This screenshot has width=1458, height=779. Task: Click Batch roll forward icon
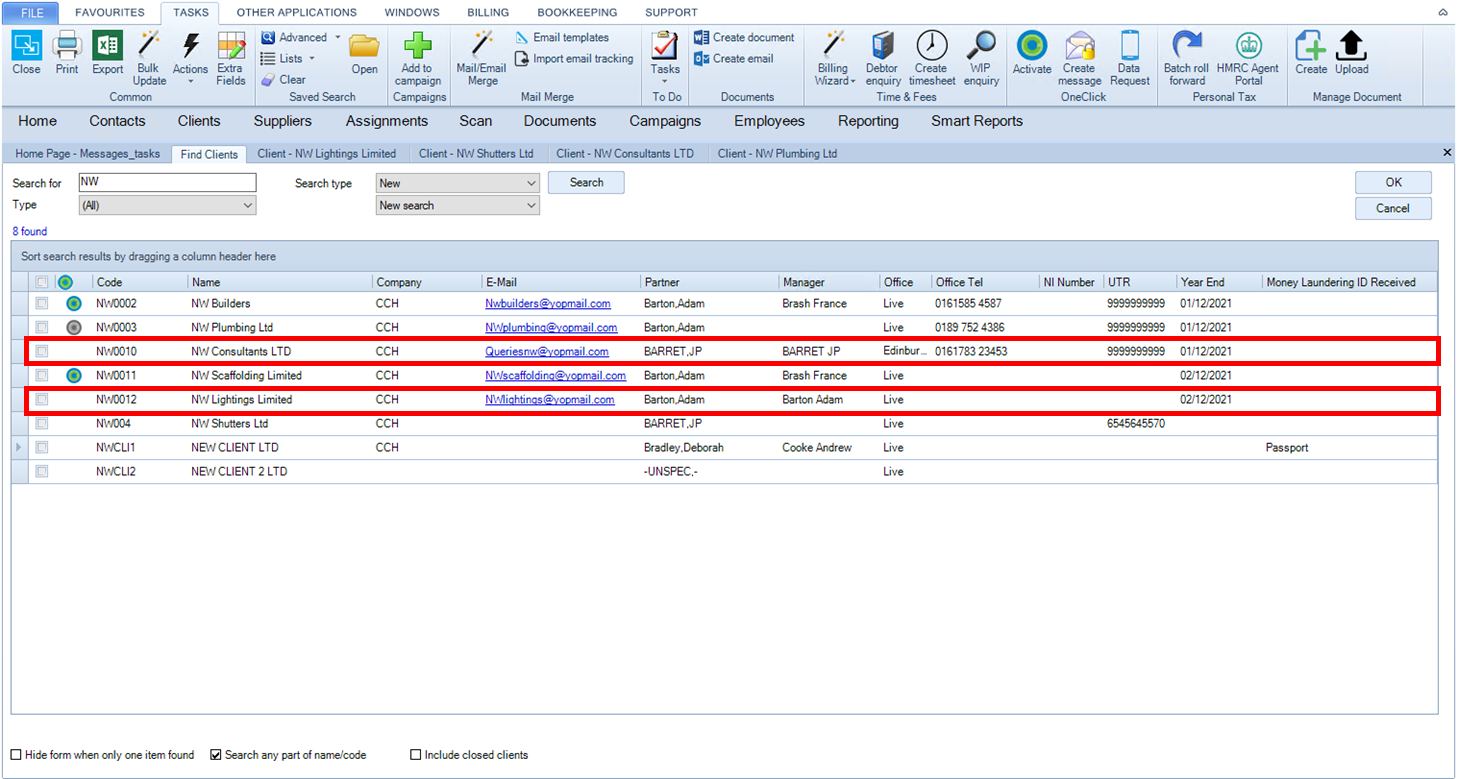pos(1187,46)
